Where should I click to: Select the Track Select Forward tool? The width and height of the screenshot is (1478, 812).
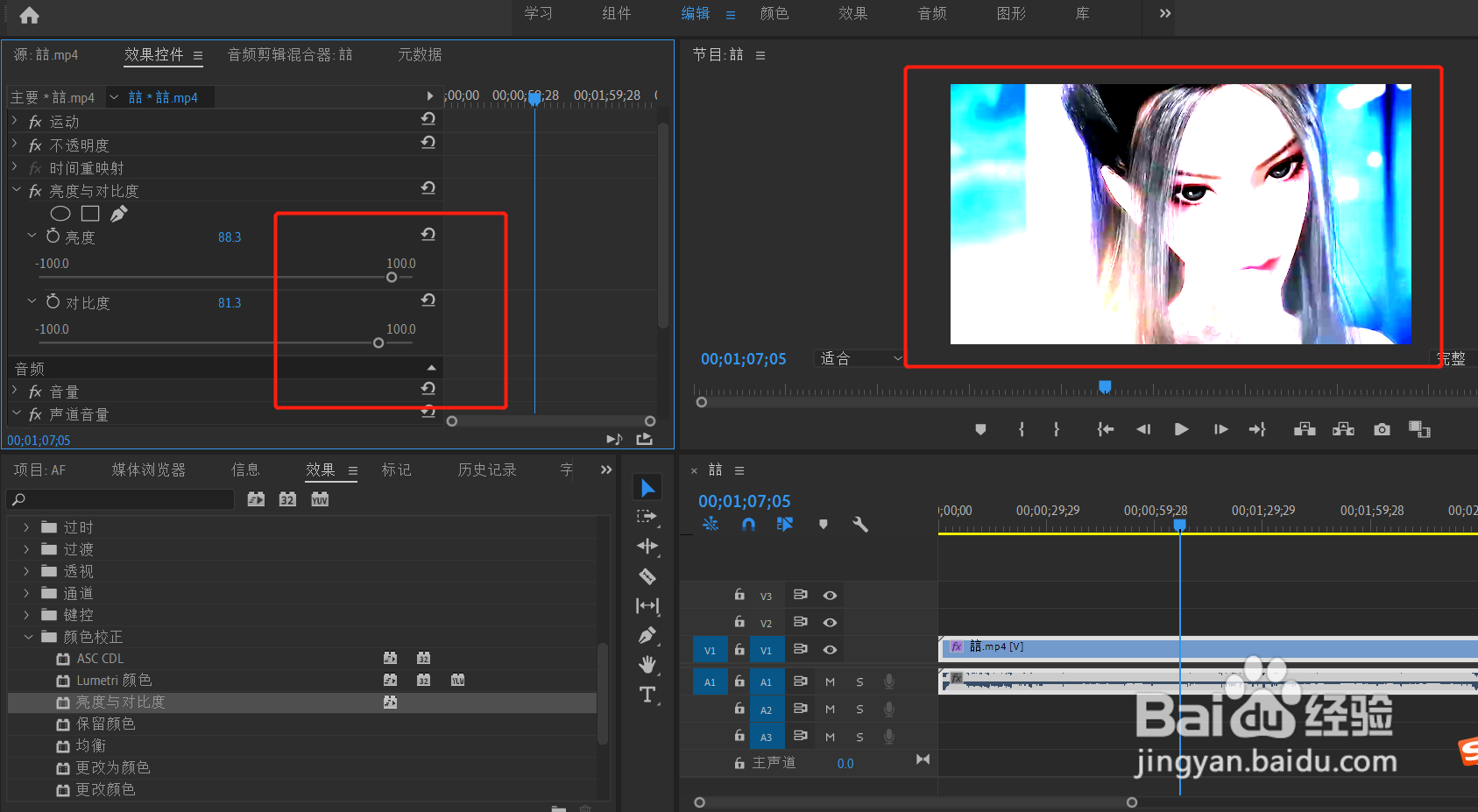point(647,517)
